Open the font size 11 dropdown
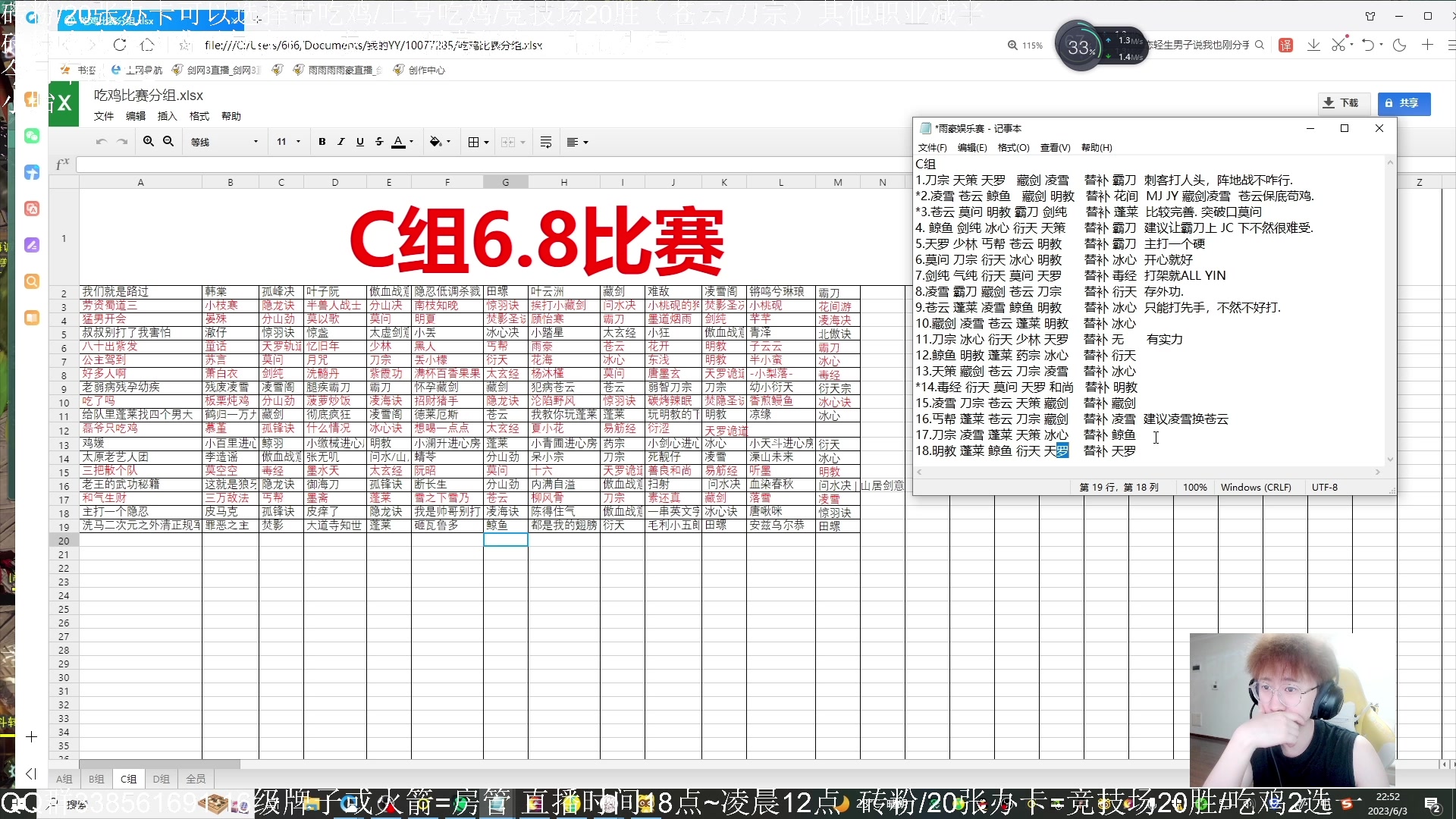This screenshot has height=819, width=1456. [x=289, y=142]
